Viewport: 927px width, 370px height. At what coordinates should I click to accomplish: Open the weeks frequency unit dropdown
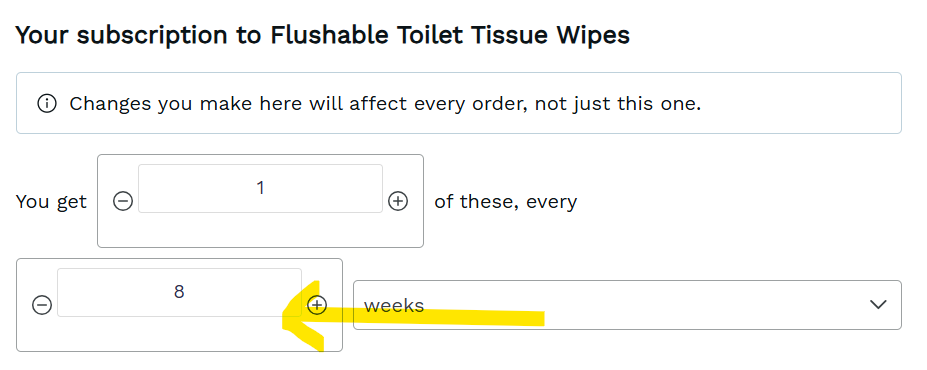tap(627, 305)
